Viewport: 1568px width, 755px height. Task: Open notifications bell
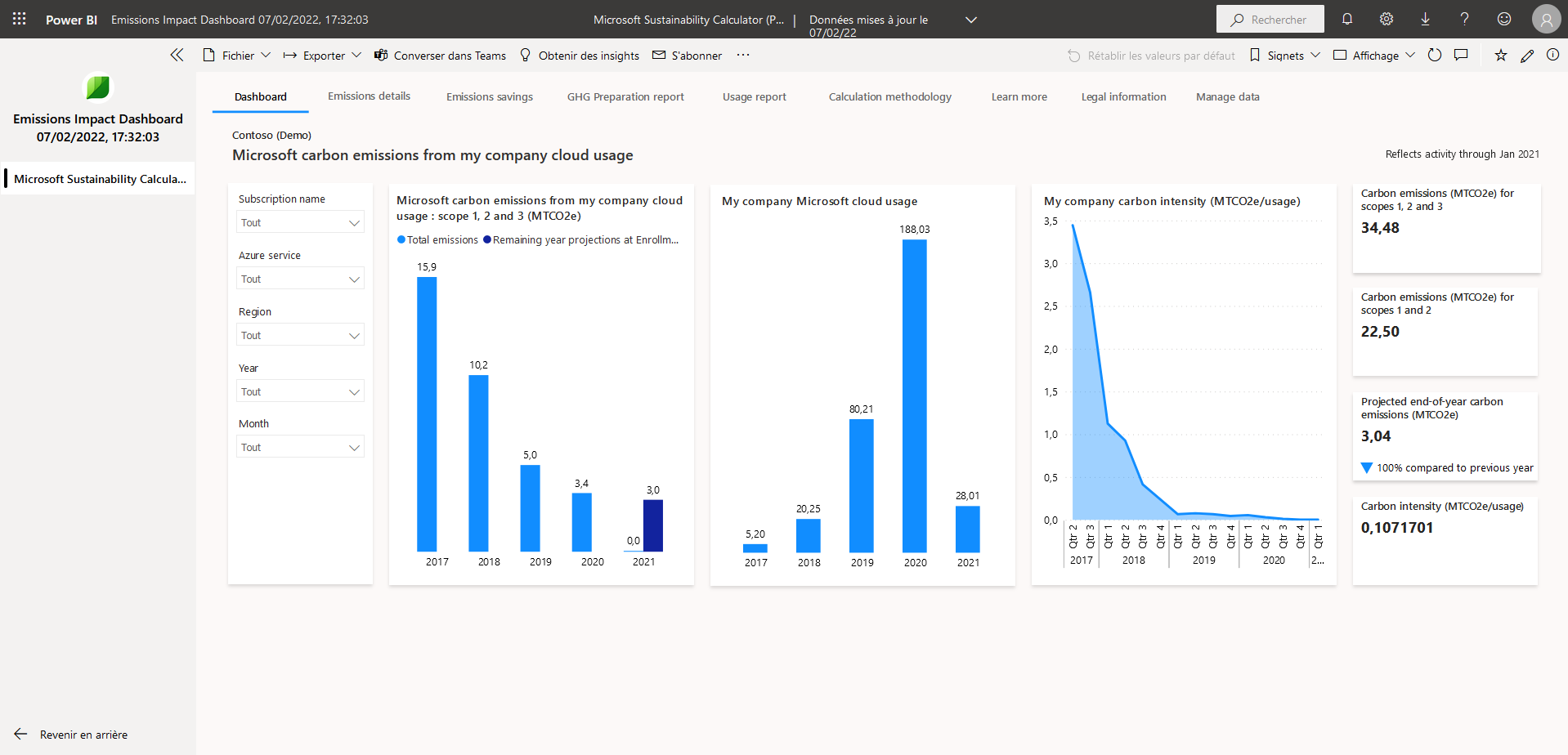click(1347, 19)
